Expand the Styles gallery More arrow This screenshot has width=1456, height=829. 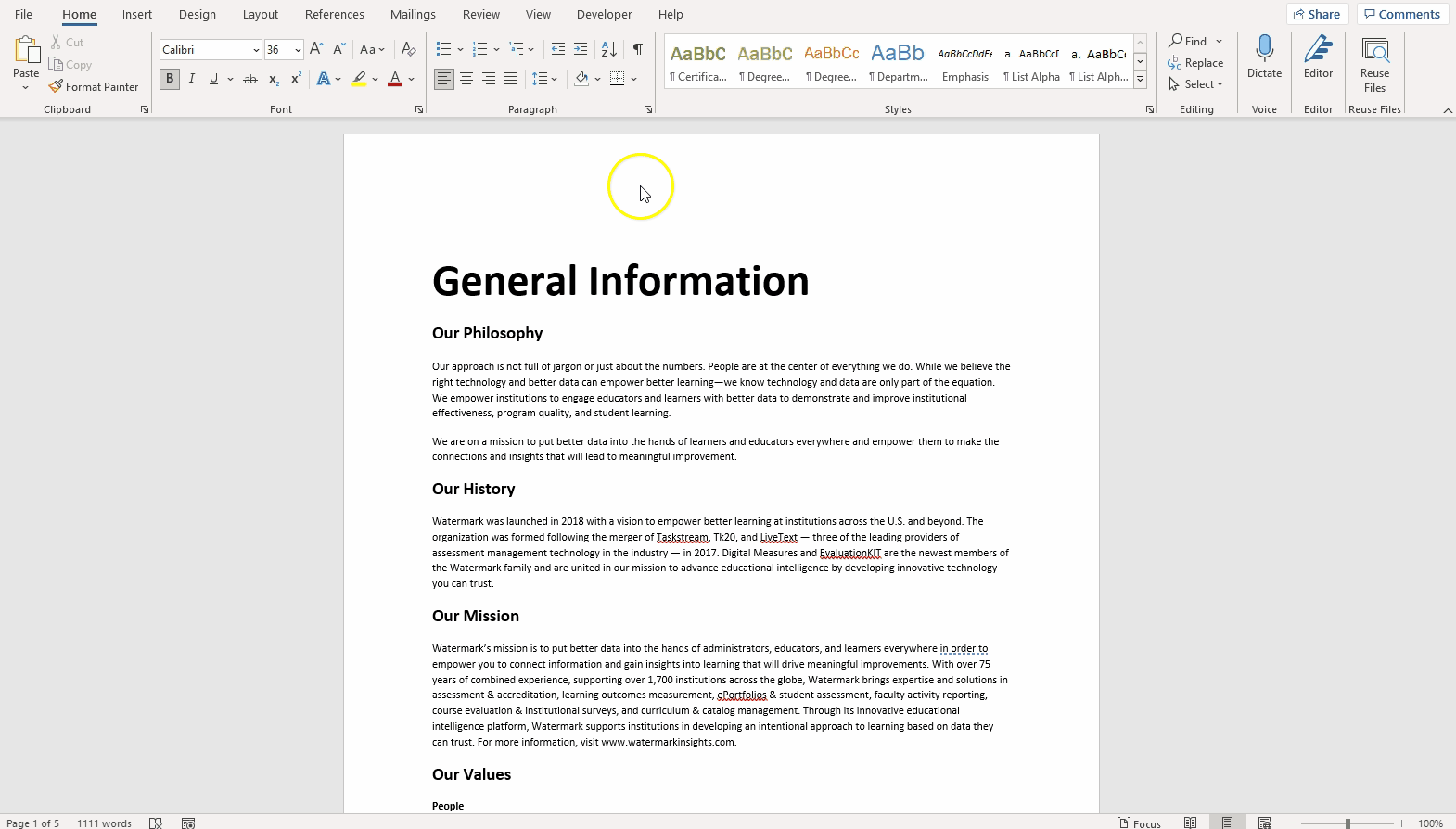[x=1140, y=80]
